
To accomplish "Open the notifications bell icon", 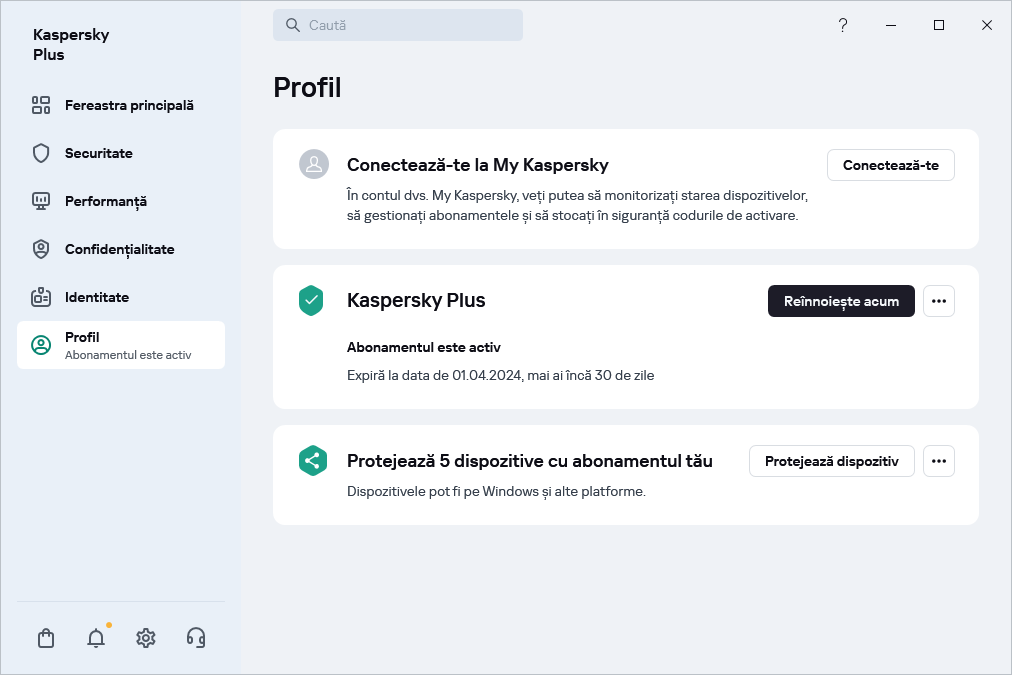I will [96, 638].
